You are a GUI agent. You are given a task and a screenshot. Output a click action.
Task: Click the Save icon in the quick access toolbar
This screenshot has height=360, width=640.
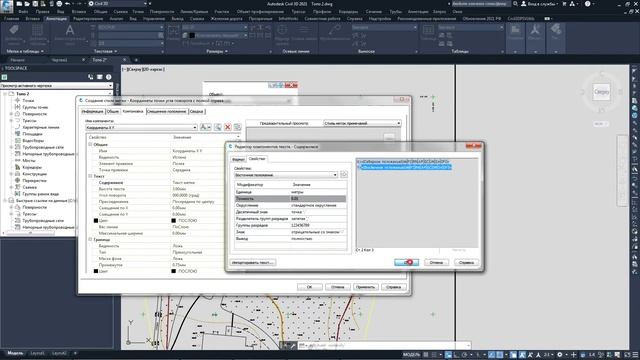pos(35,4)
